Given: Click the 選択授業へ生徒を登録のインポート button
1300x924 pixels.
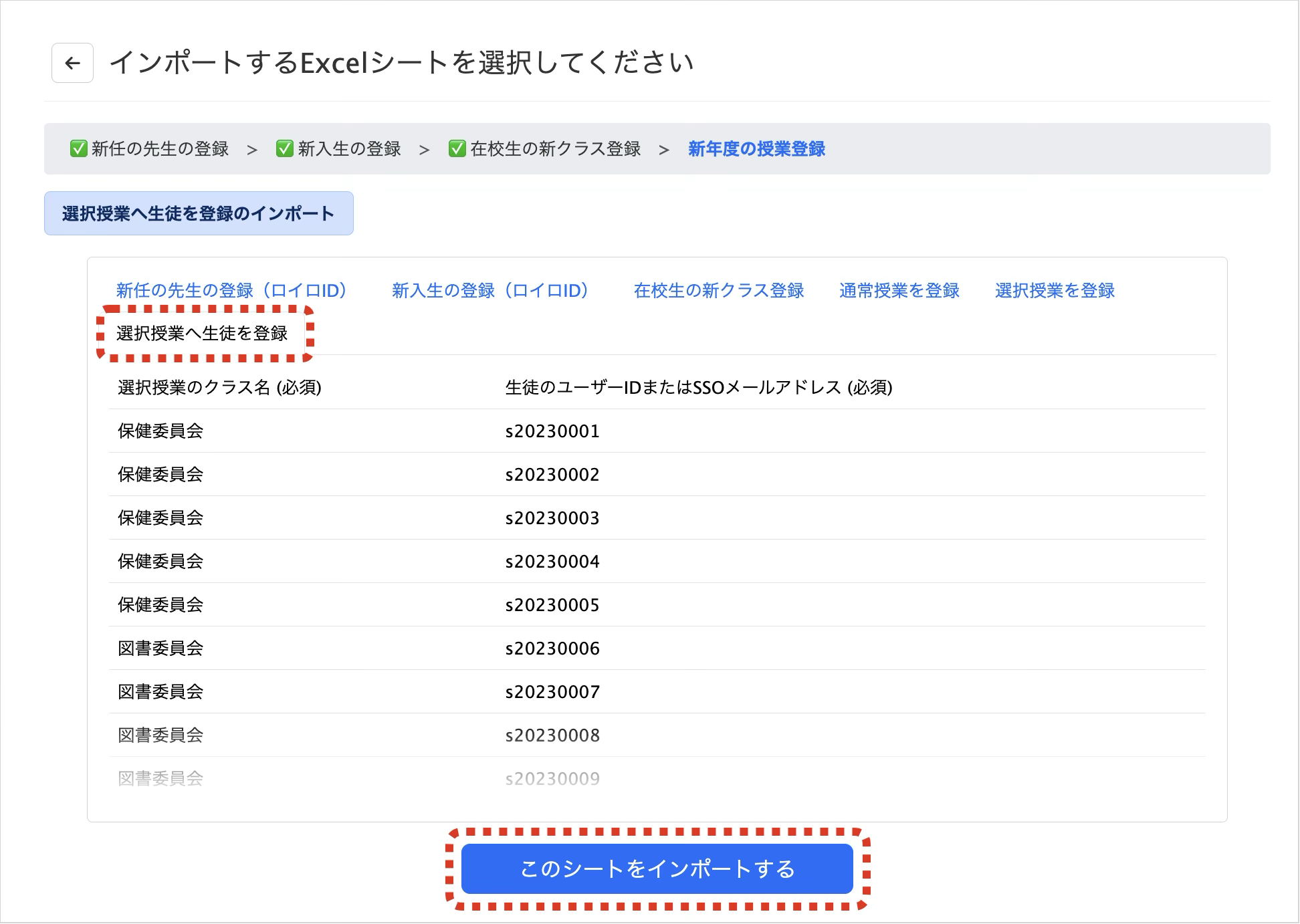Looking at the screenshot, I should (x=199, y=213).
